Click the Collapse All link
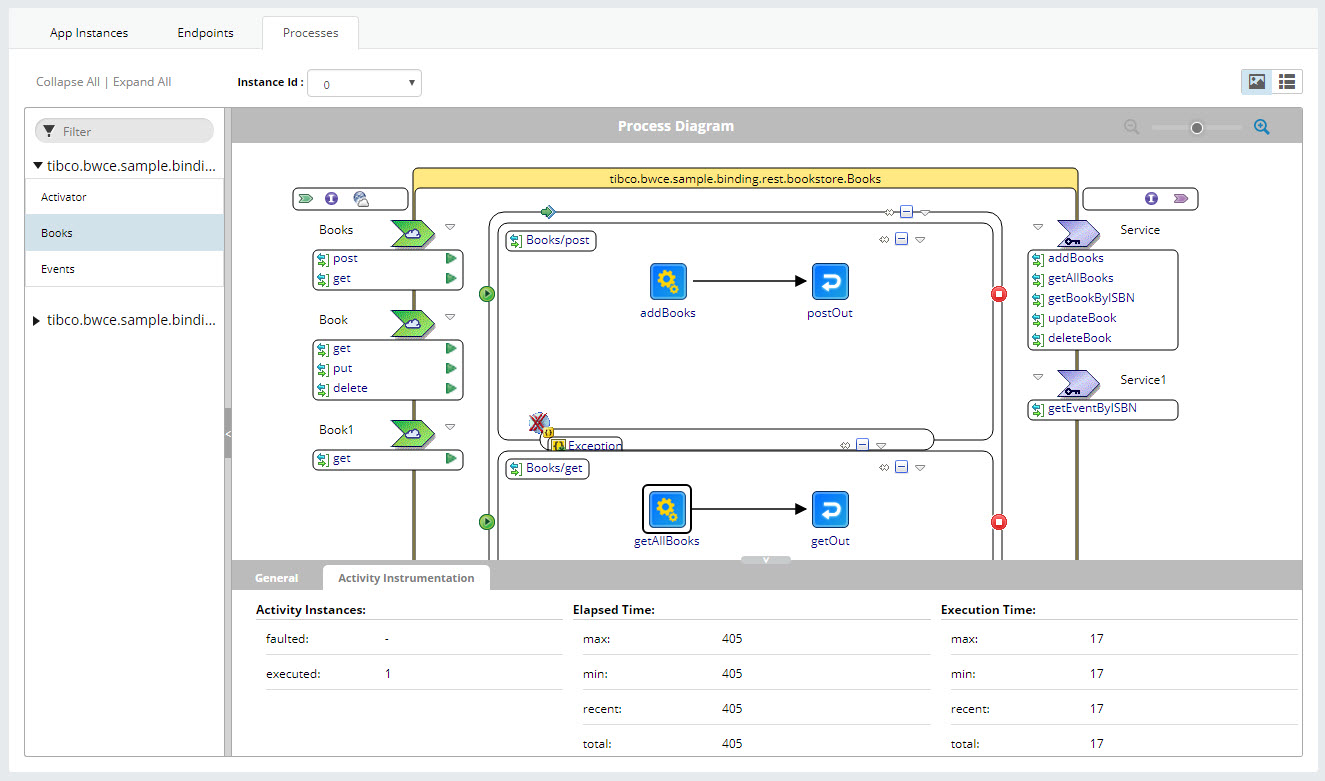 point(68,82)
